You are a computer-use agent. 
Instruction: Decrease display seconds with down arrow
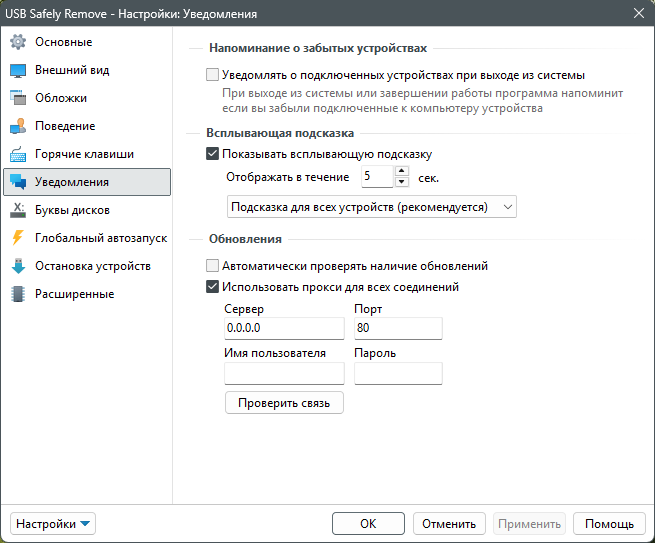tap(401, 182)
